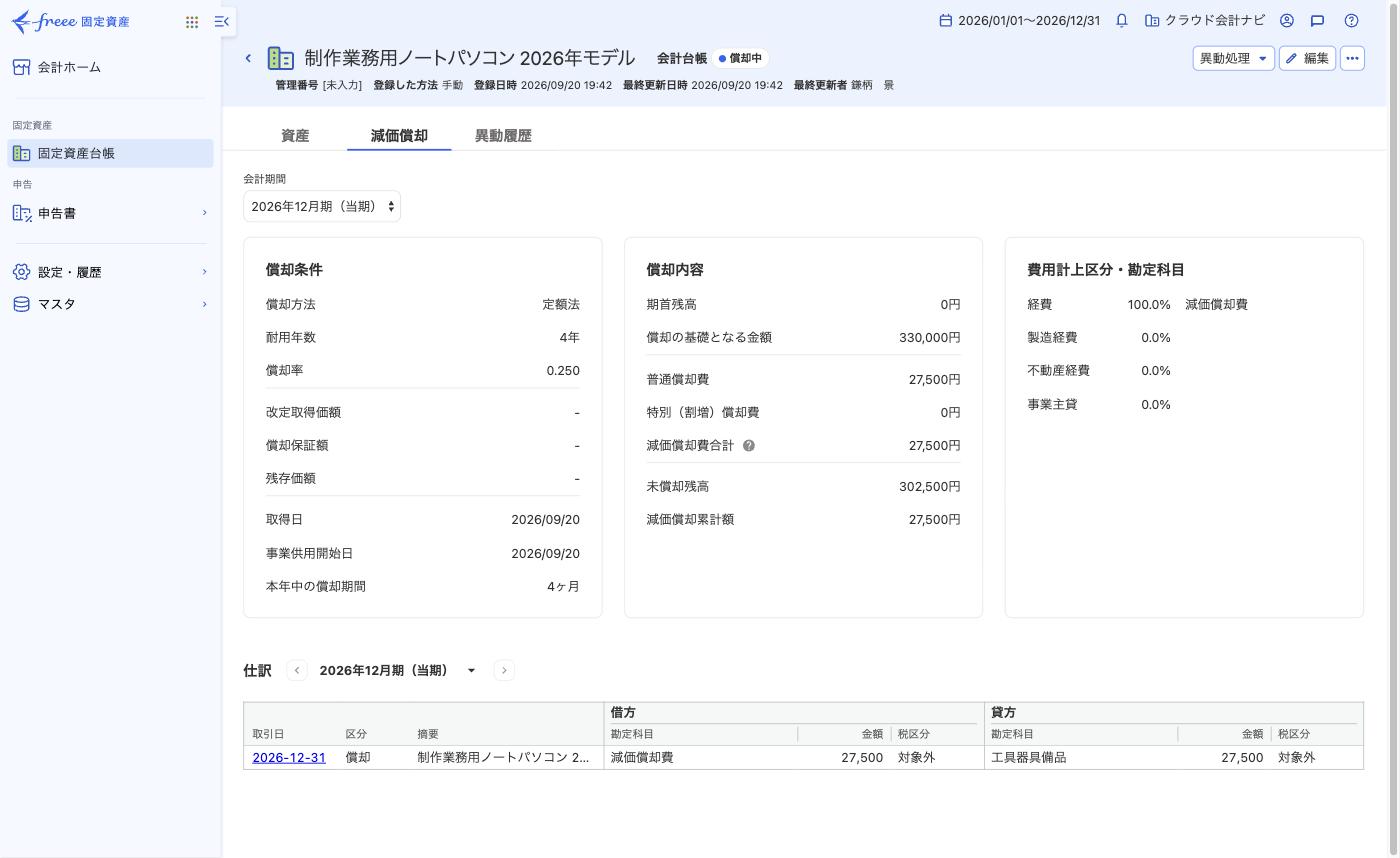Open 会計ホーム in the sidebar

[x=110, y=67]
